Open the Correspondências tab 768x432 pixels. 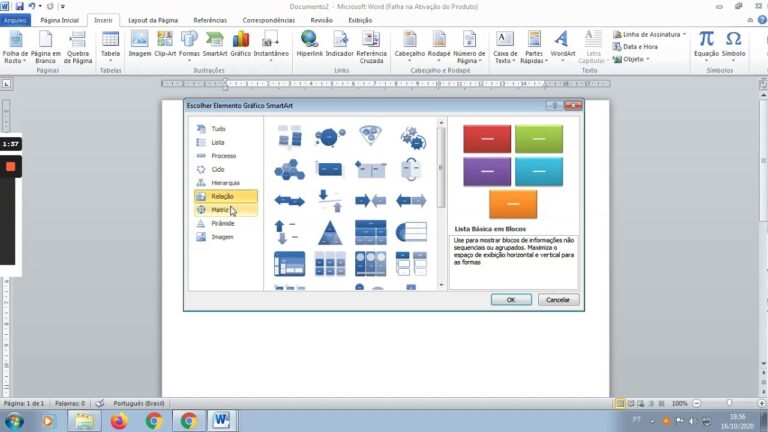[268, 20]
